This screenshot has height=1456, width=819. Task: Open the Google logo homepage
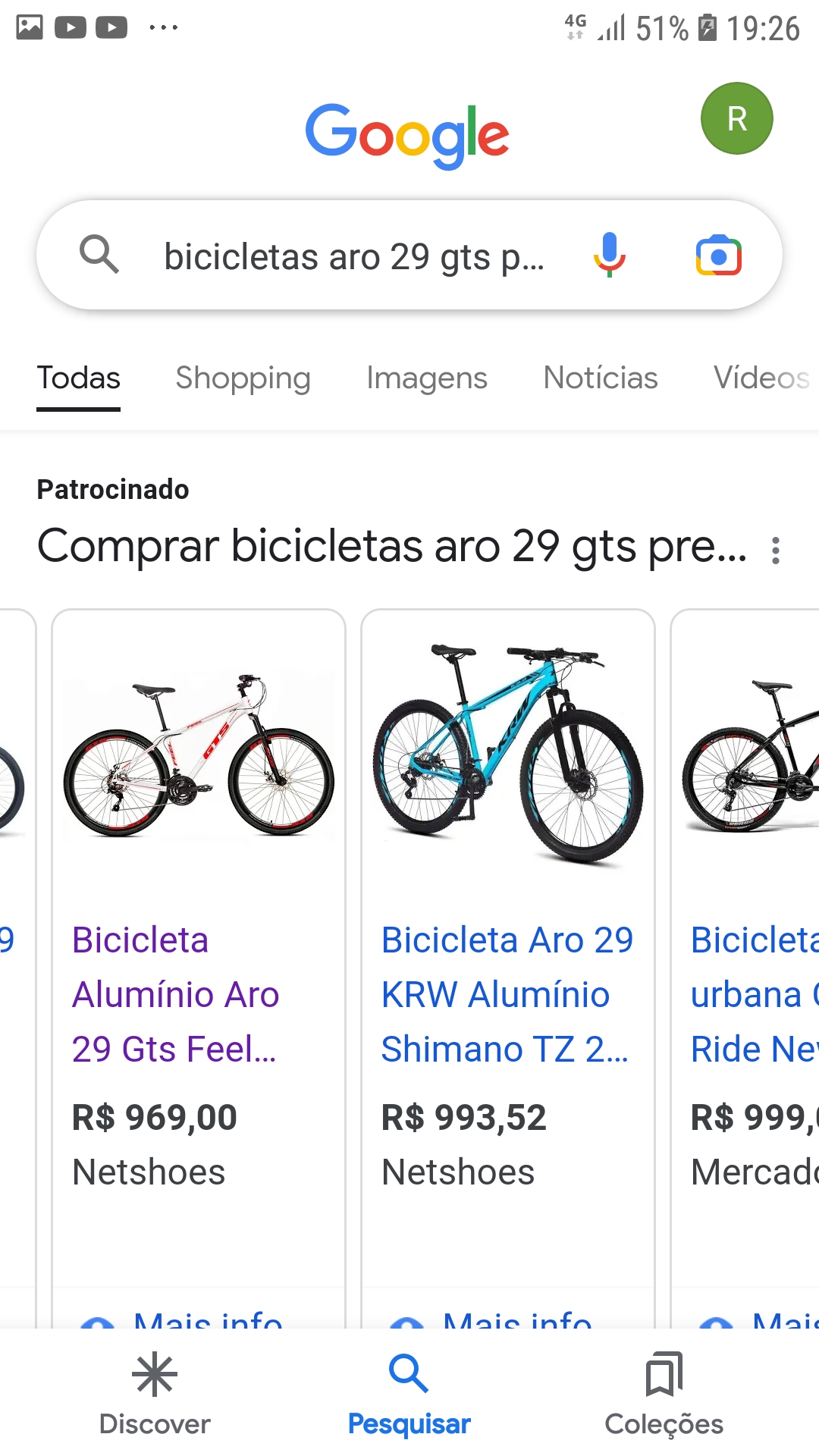pos(407,136)
